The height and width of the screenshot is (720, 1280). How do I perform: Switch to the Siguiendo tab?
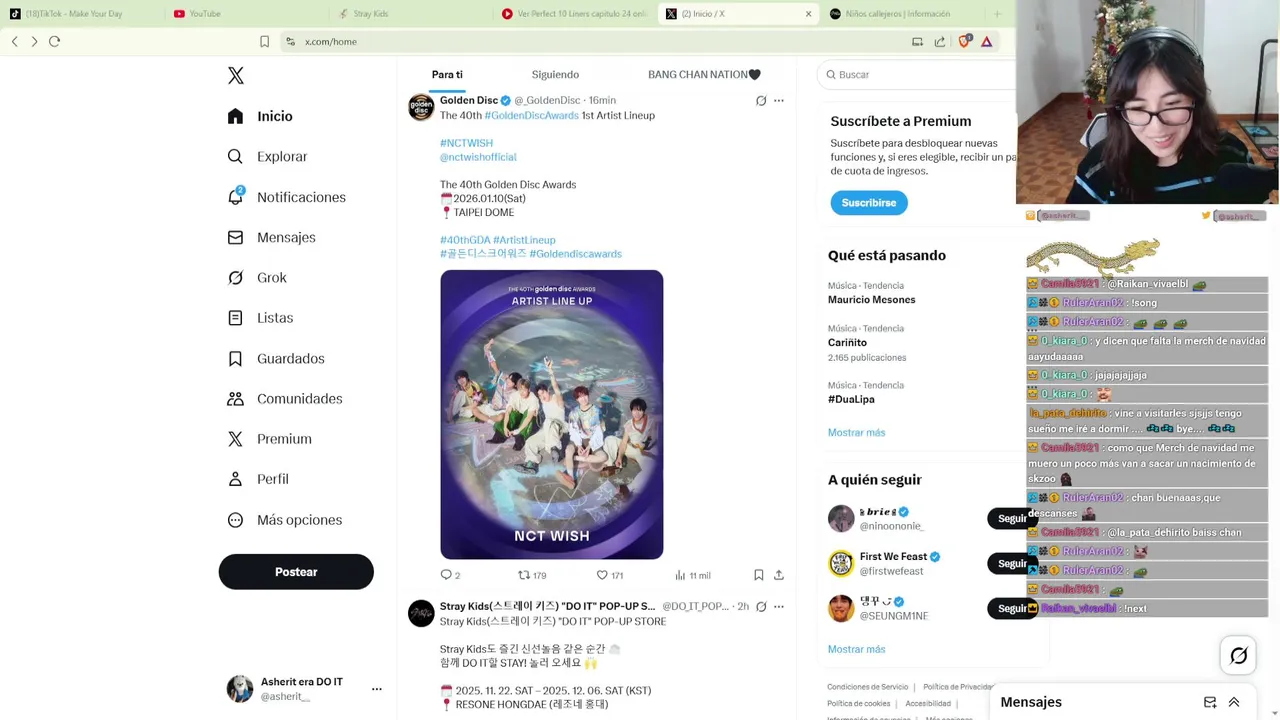(x=555, y=75)
